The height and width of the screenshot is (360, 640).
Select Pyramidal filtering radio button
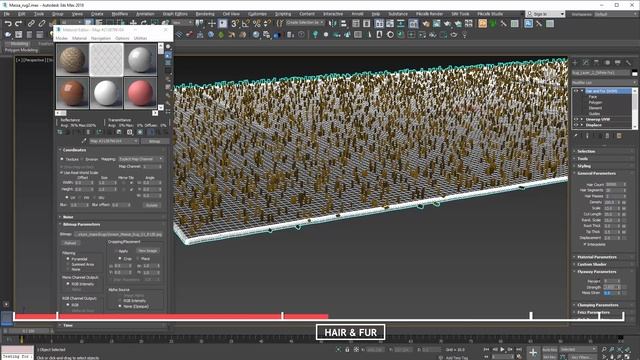click(68, 259)
